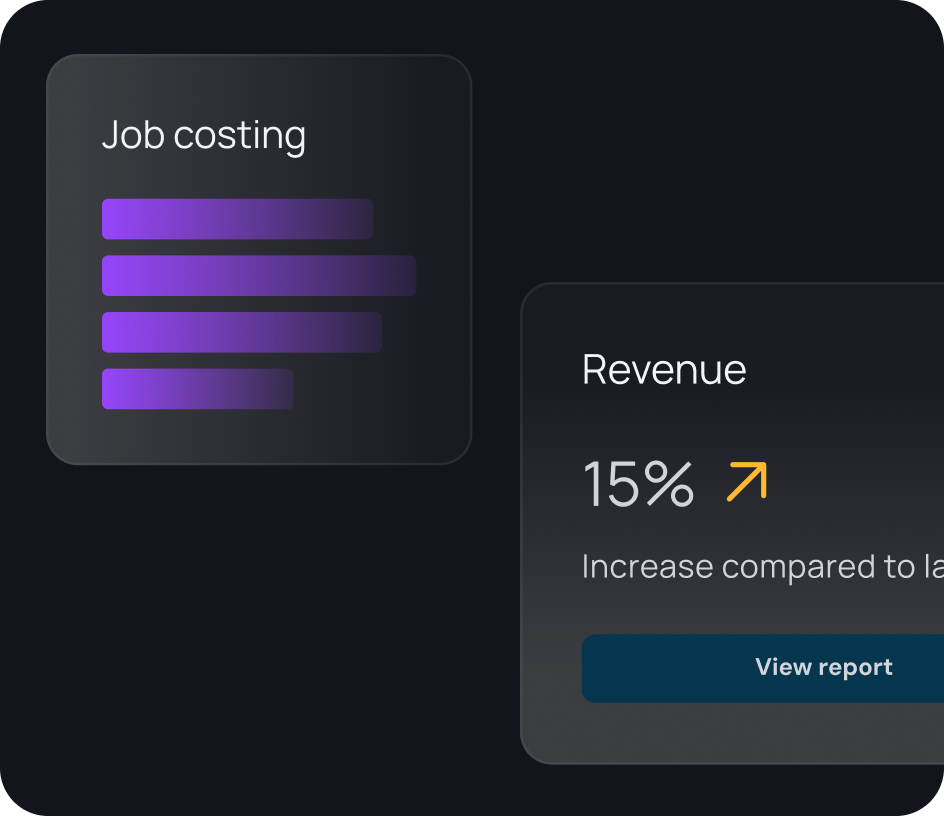944x816 pixels.
Task: Click the word 'costing' in card title
Action: coord(240,136)
